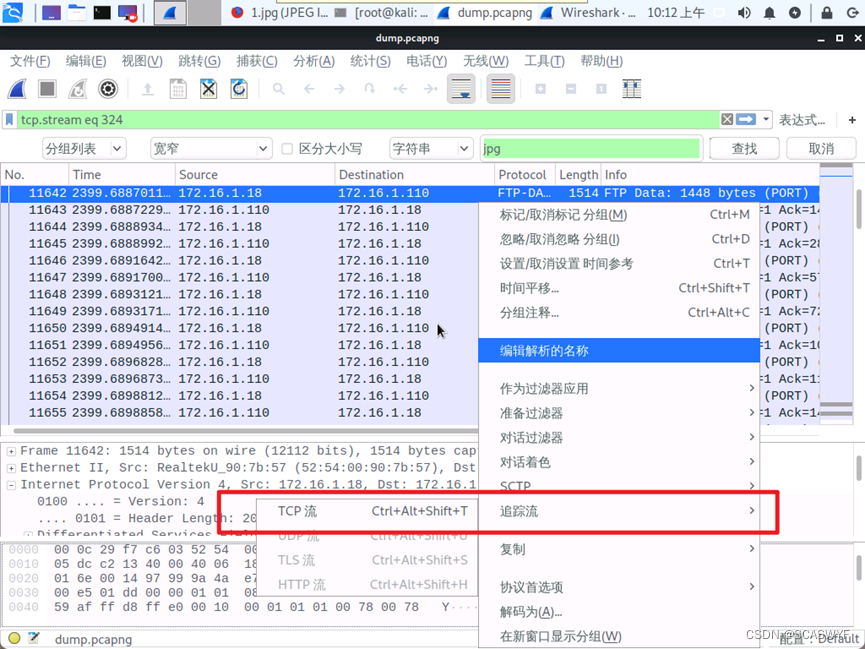Expand the 协议首选项 submenu
This screenshot has height=649, width=865.
click(619, 587)
